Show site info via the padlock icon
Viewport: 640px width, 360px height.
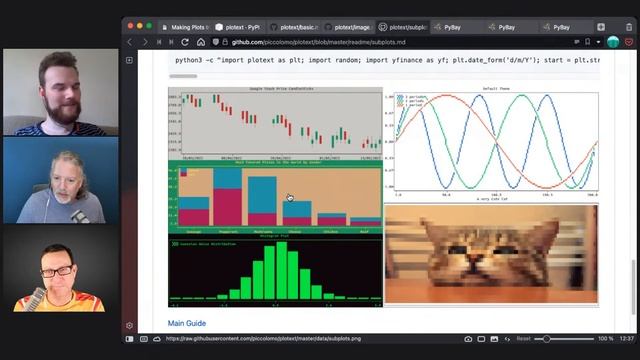pyautogui.click(x=225, y=42)
